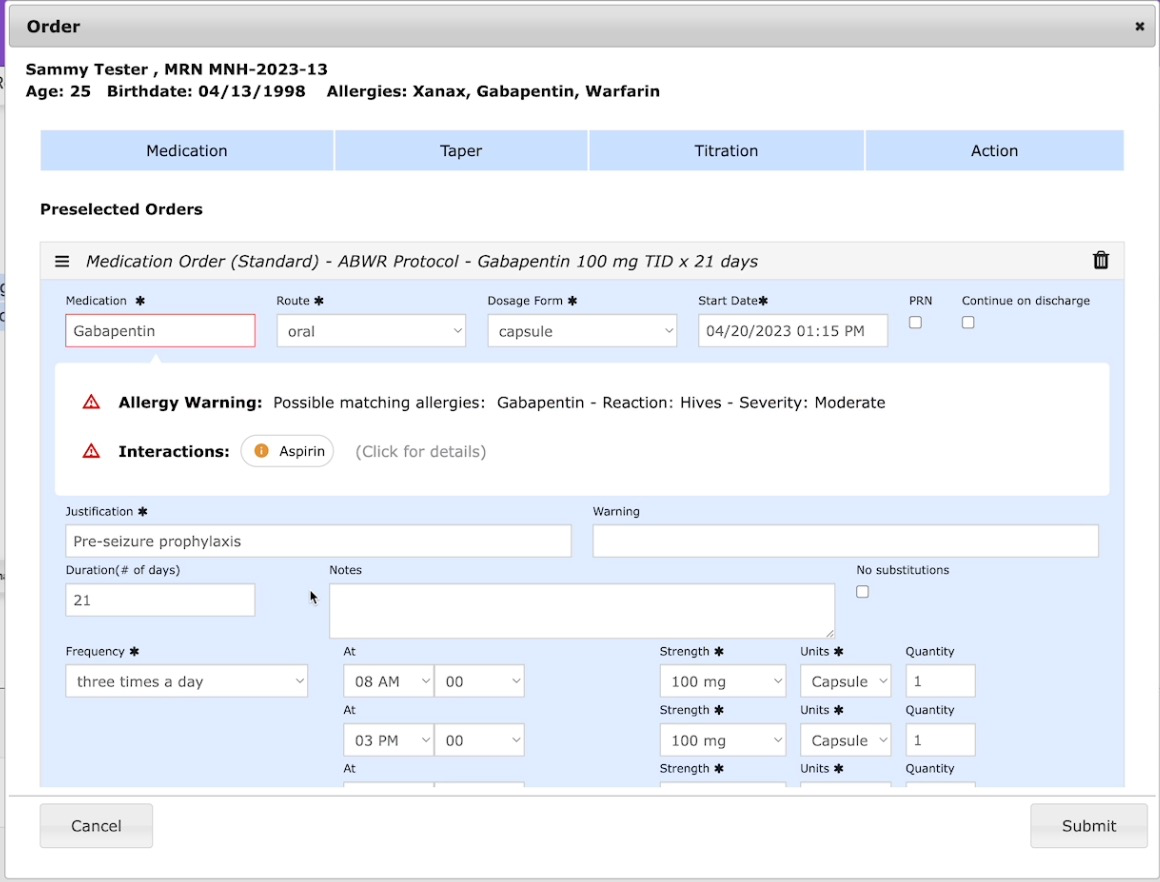1160x882 pixels.
Task: Tick the No substitutions checkbox
Action: click(x=863, y=592)
